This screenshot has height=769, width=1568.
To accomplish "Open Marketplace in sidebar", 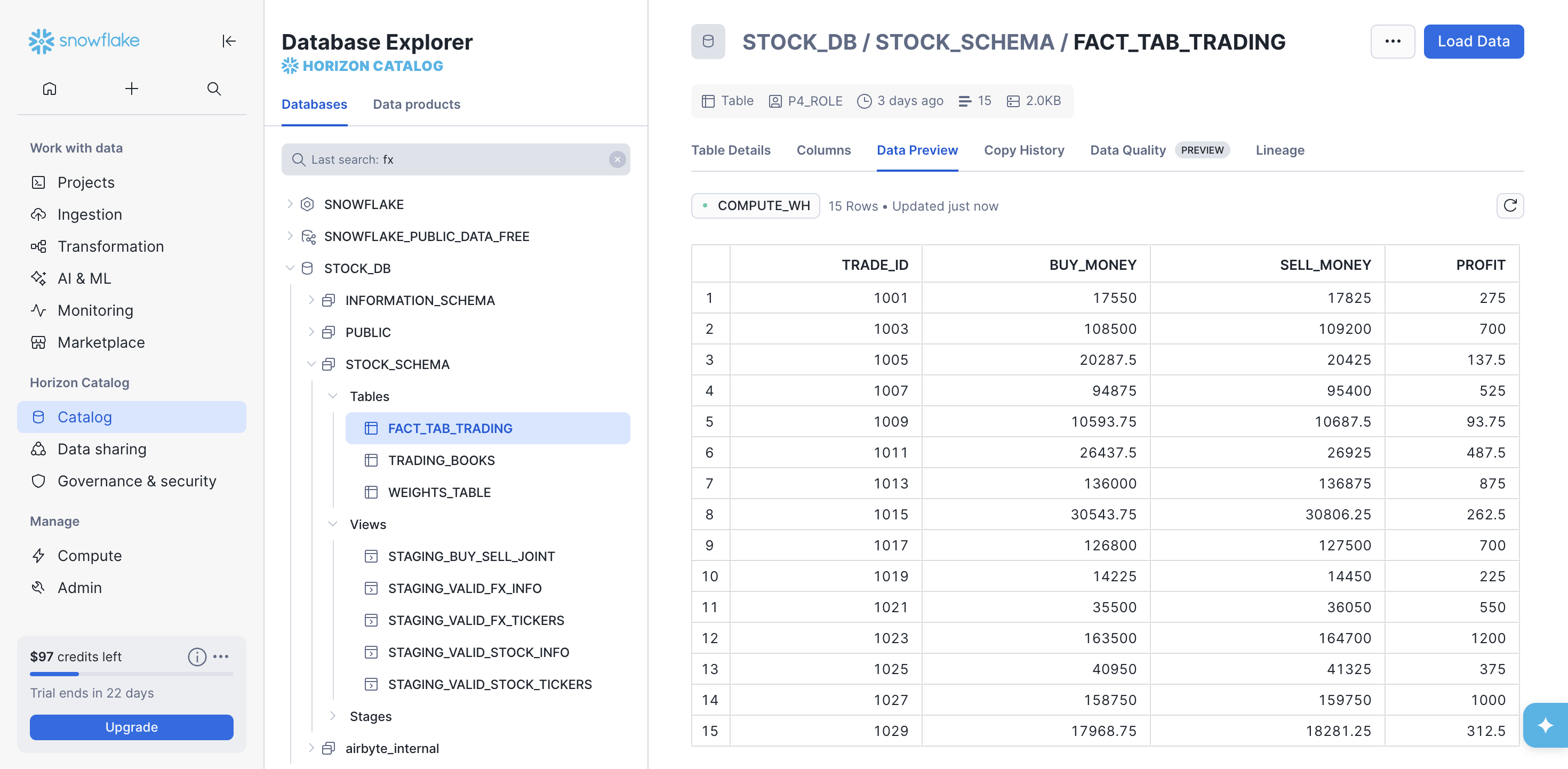I will 132,342.
